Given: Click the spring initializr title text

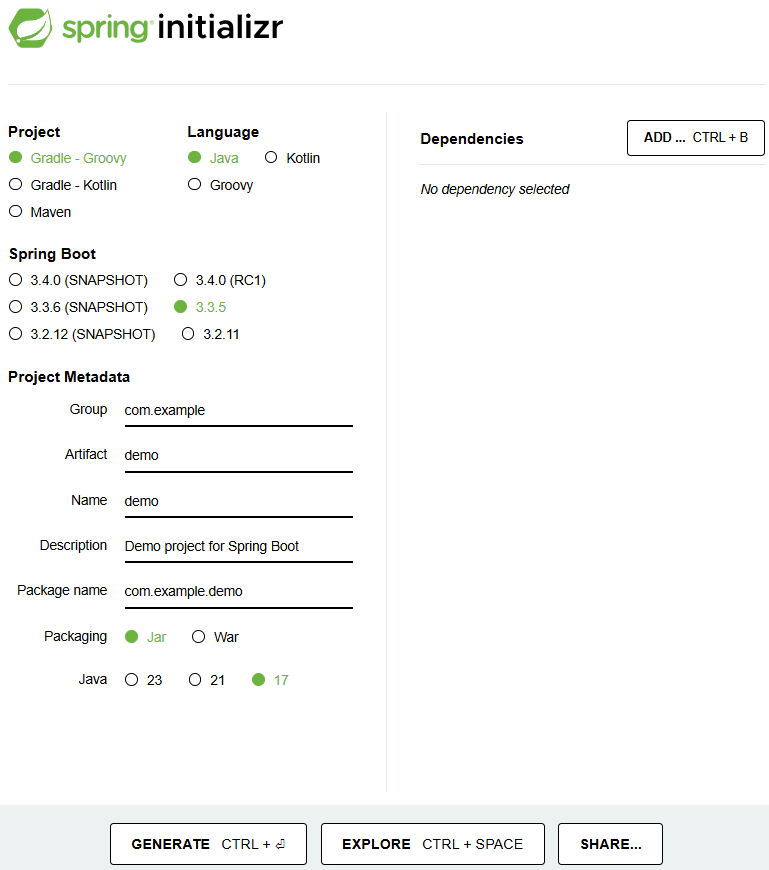Looking at the screenshot, I should click(x=173, y=28).
